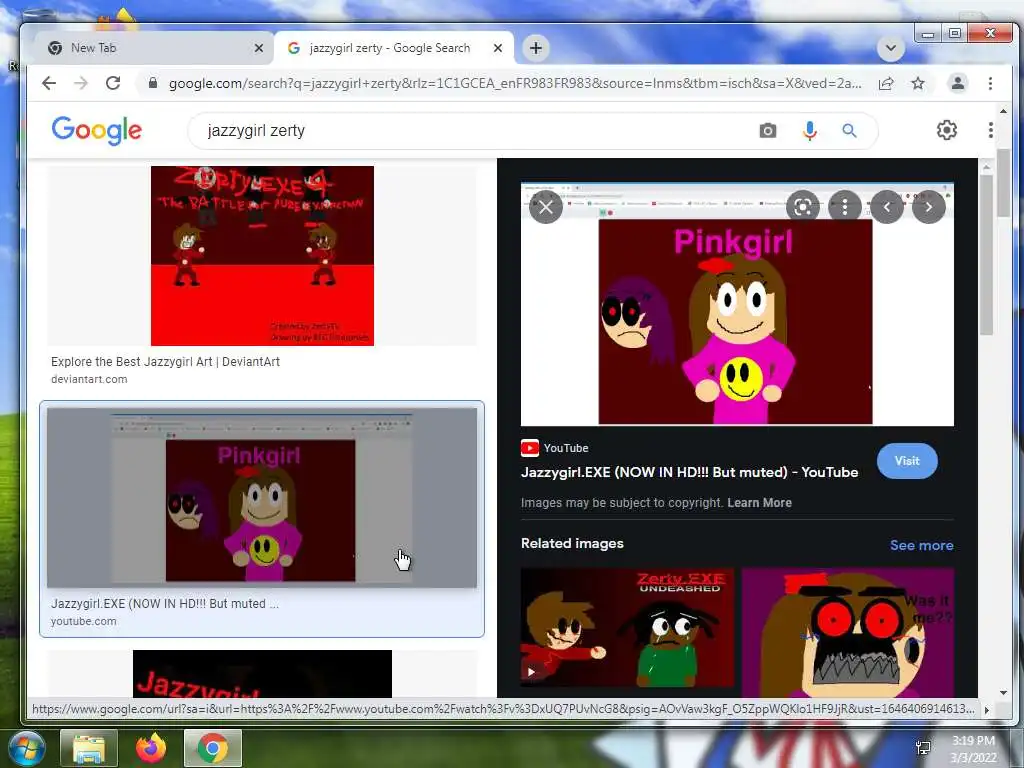Close the jazzygirl zerty Google Search tab
The width and height of the screenshot is (1024, 768).
[498, 48]
